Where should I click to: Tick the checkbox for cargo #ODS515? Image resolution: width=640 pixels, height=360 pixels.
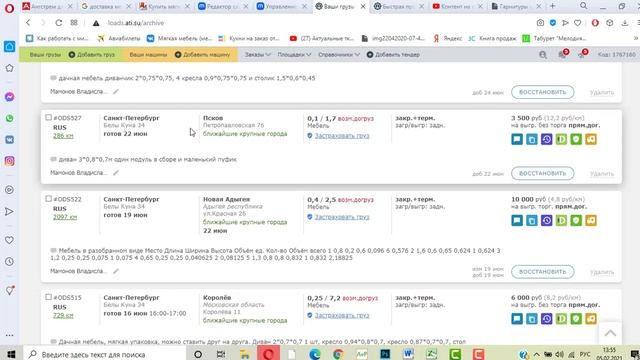(x=49, y=297)
